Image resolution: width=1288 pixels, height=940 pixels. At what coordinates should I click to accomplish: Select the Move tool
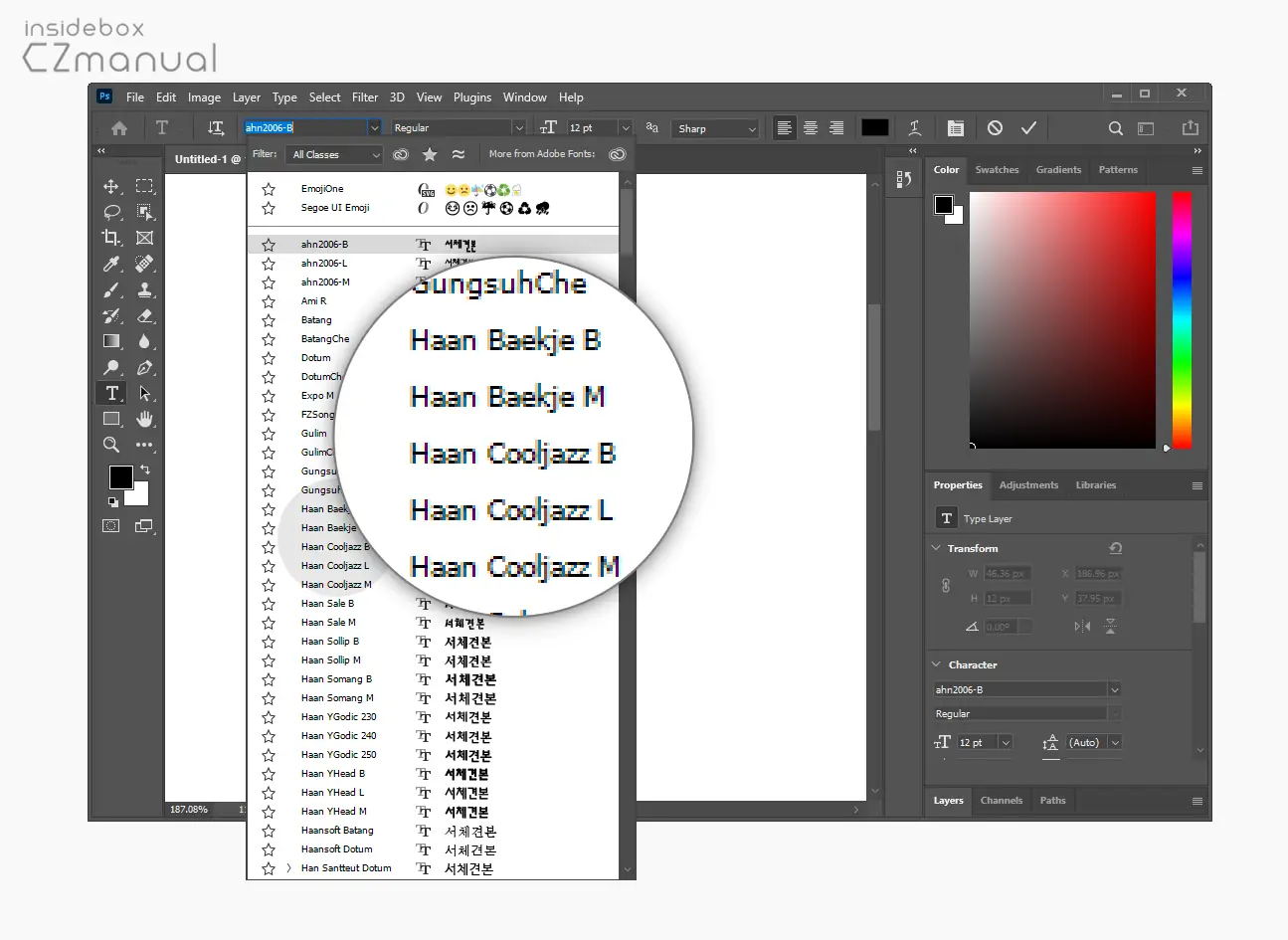pyautogui.click(x=111, y=186)
